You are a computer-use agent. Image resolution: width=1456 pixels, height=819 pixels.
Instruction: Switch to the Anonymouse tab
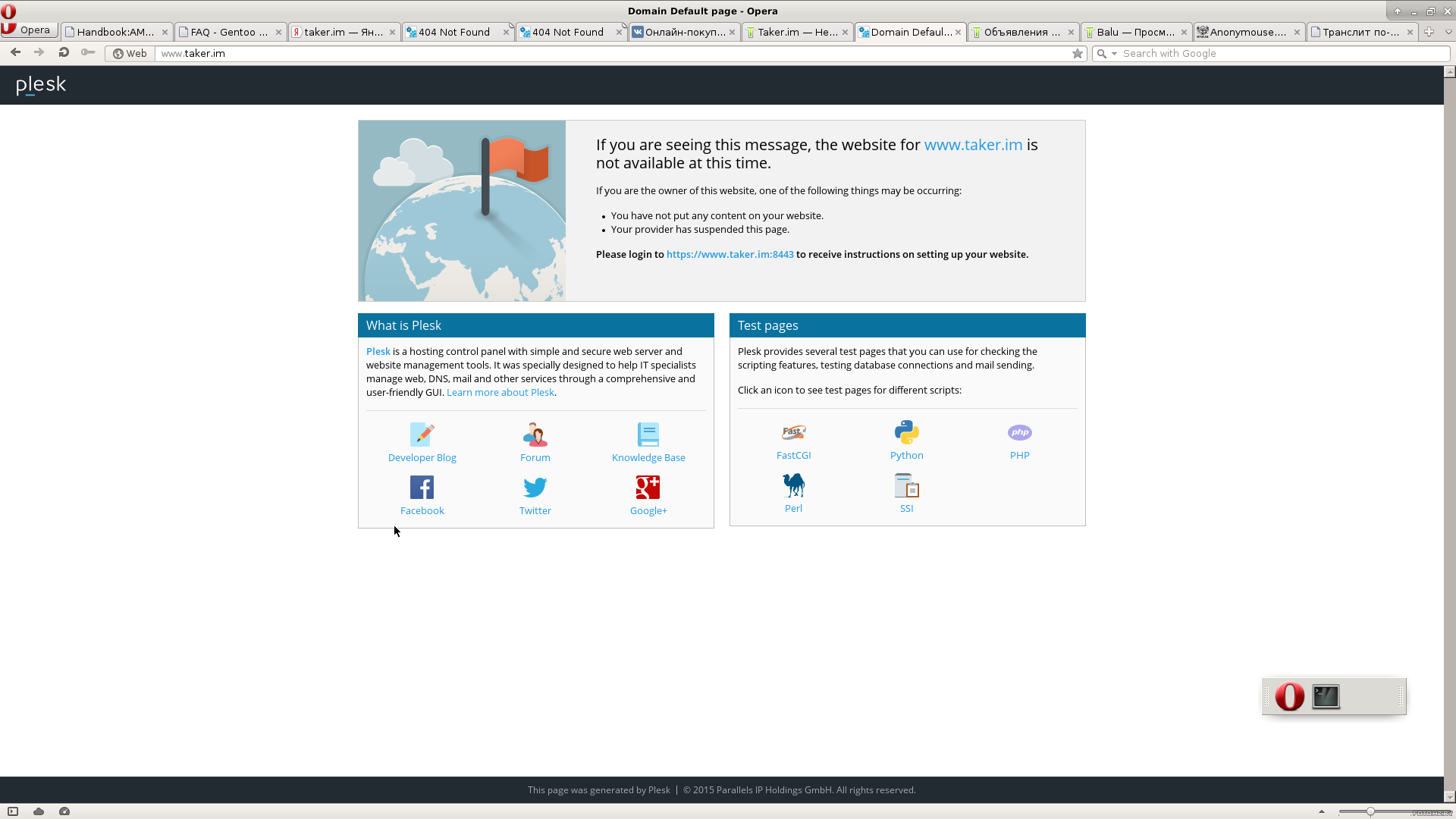[x=1250, y=32]
